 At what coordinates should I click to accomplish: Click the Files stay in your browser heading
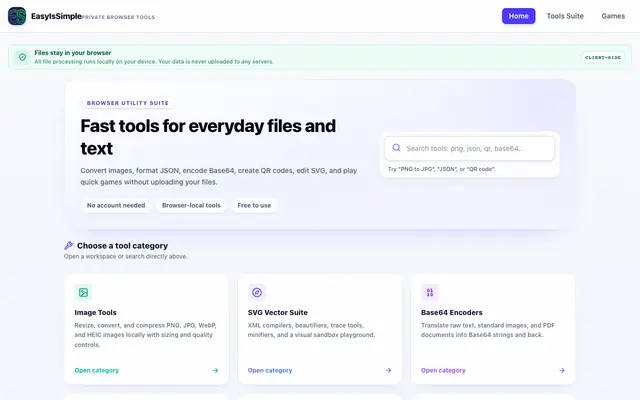[73, 53]
